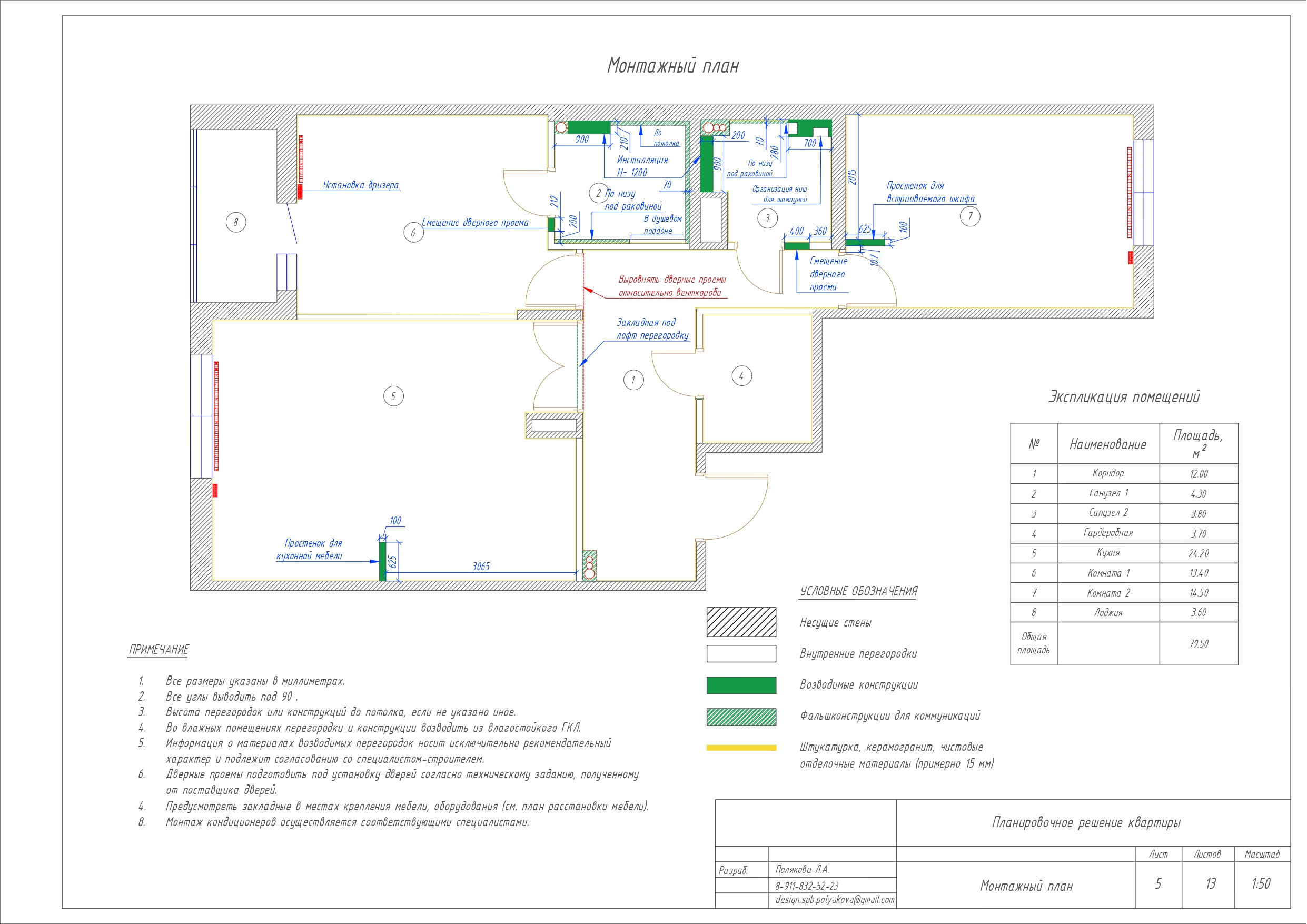Select the hatched 'Несущие стены' legend swatch
Image resolution: width=1307 pixels, height=924 pixels.
pyautogui.click(x=741, y=622)
